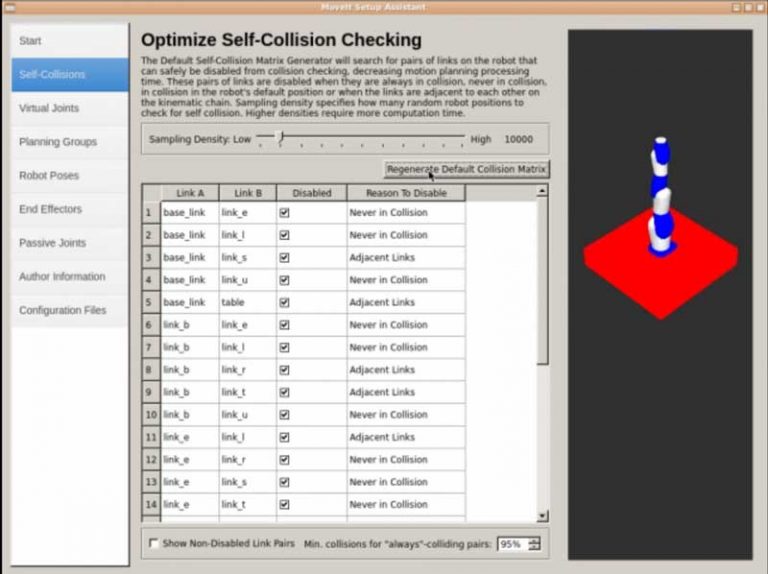Click the window menu icon in title bar
Viewport: 768px width, 574px height.
pyautogui.click(x=9, y=7)
